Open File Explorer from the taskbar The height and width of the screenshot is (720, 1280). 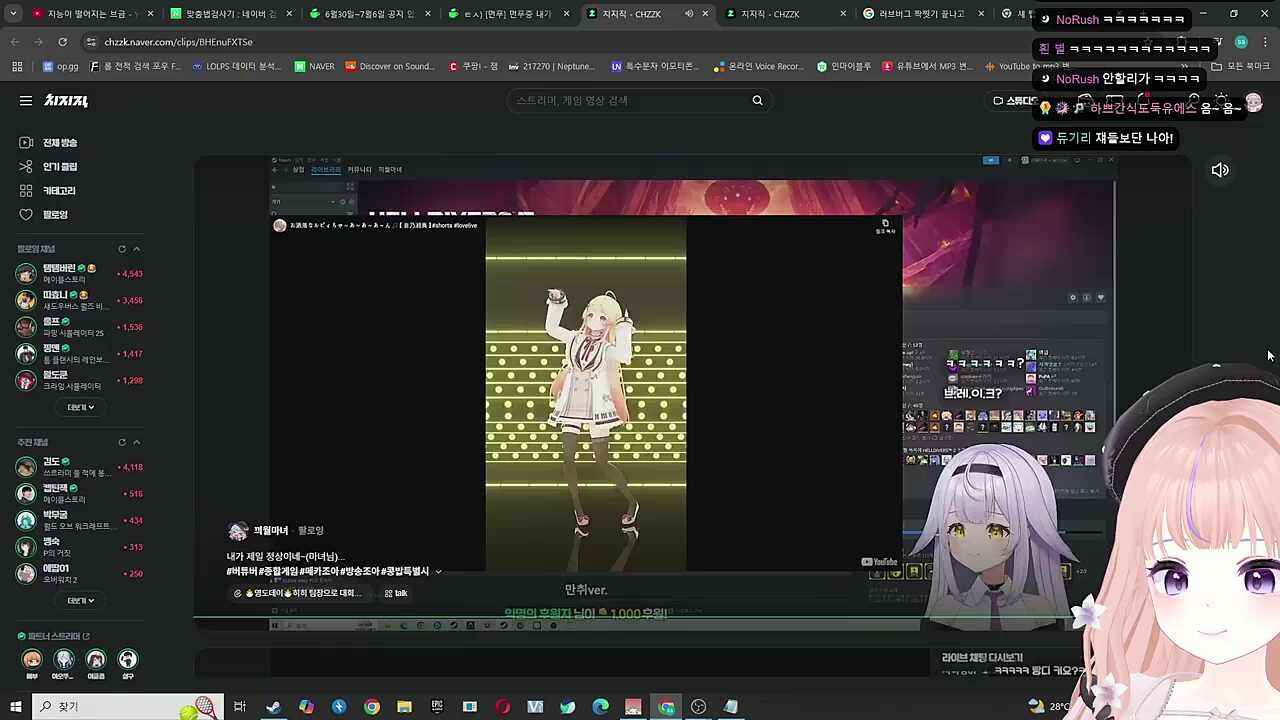404,707
